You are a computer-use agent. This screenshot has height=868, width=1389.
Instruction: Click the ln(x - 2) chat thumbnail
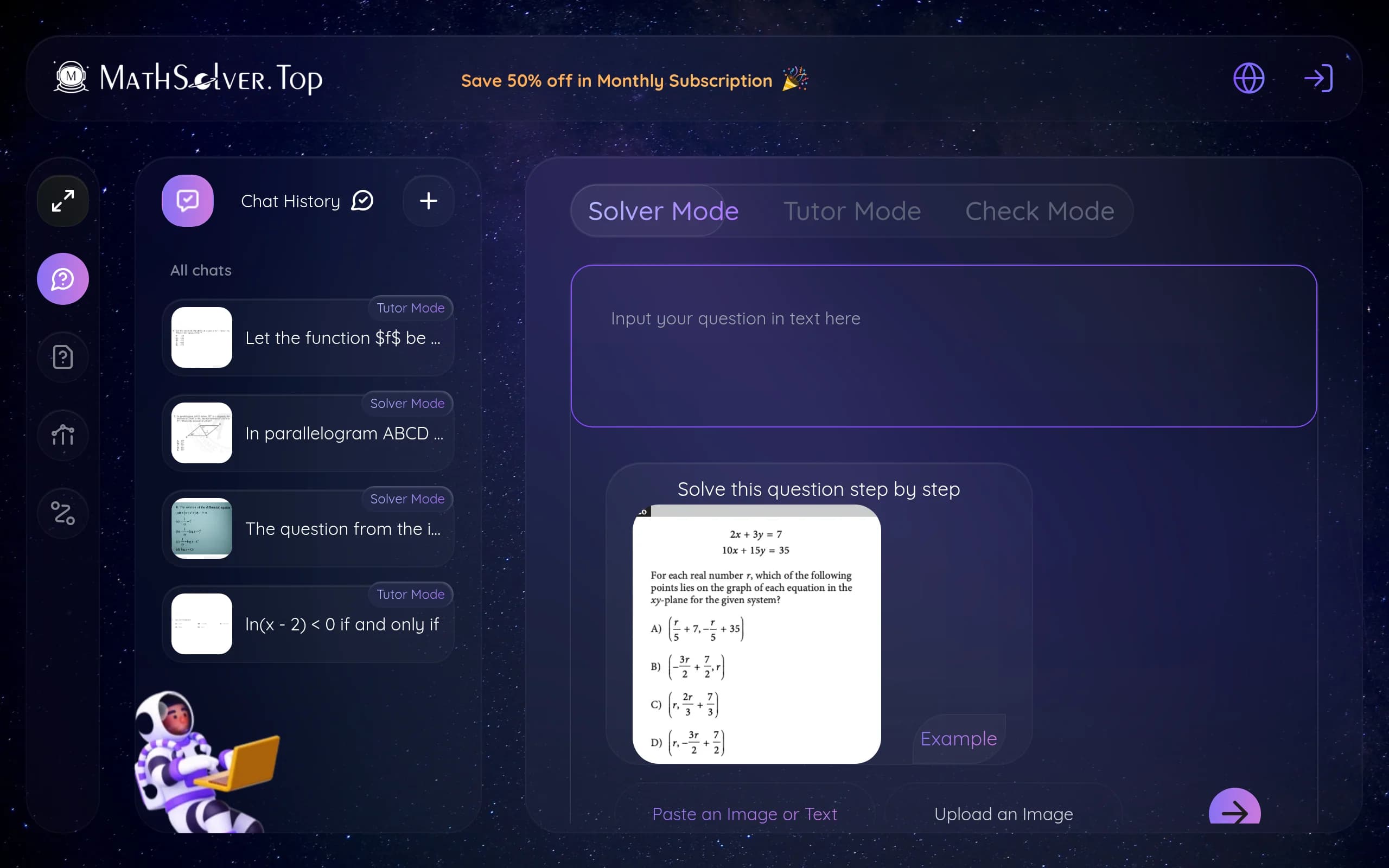[201, 623]
